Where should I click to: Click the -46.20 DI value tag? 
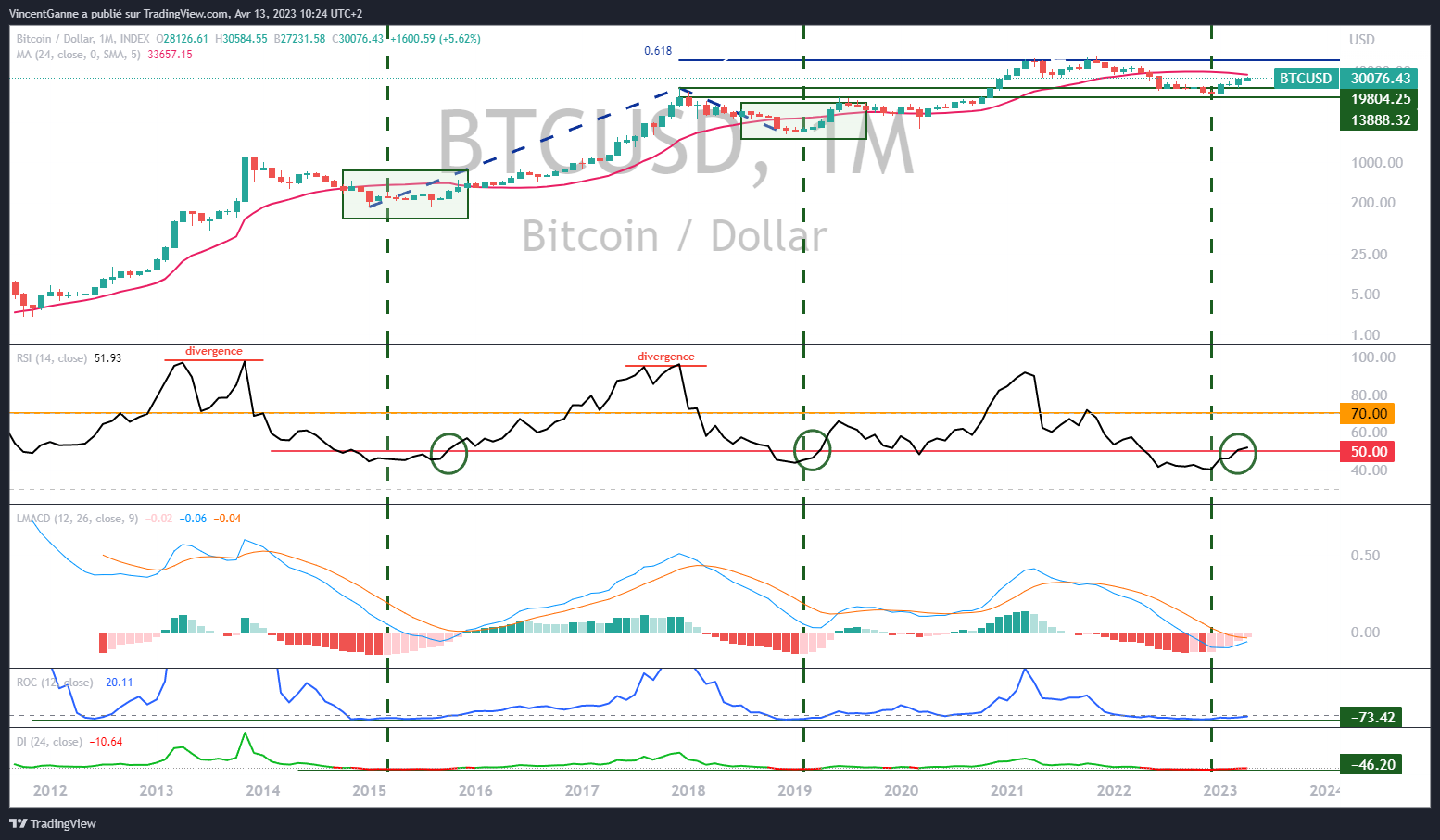(x=1372, y=765)
